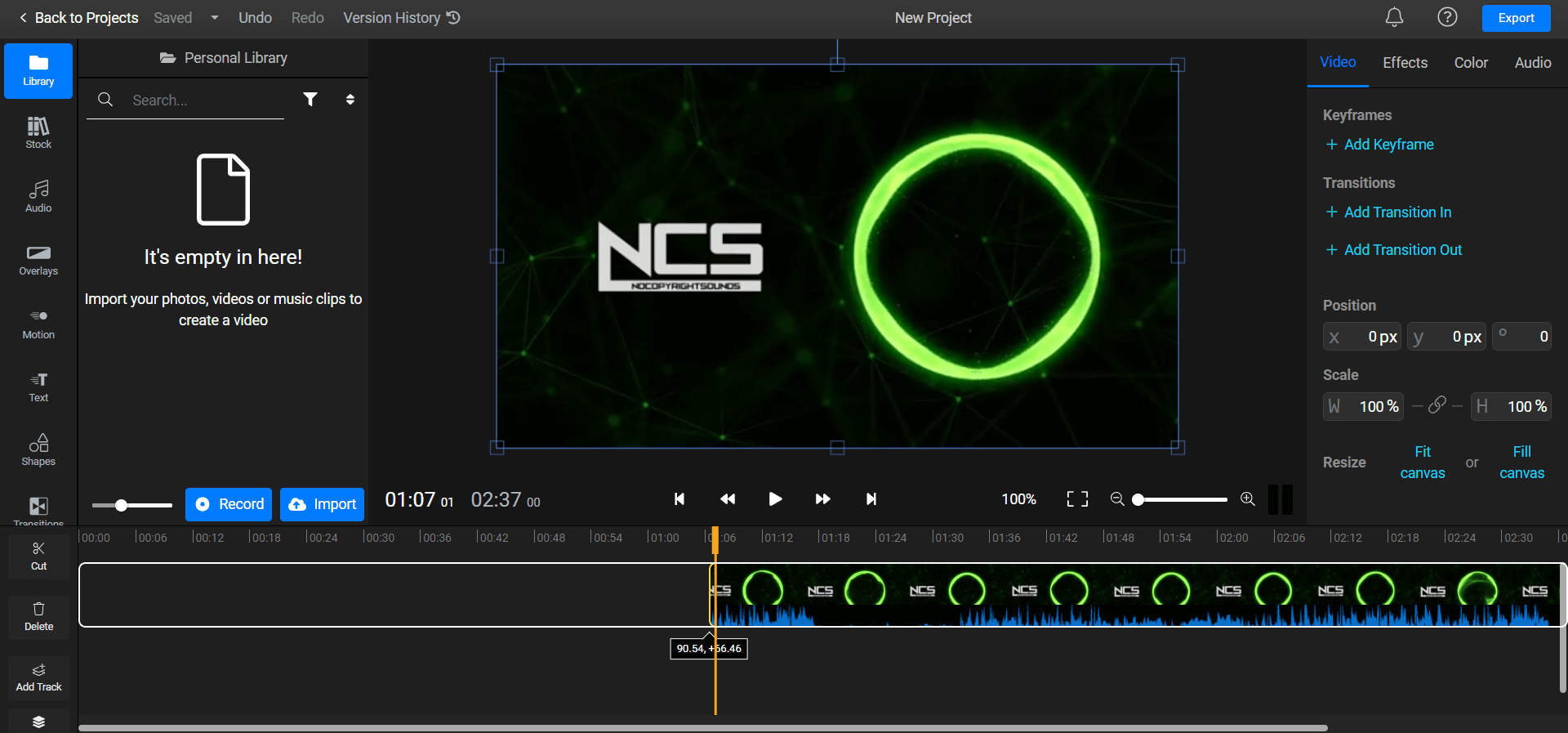This screenshot has height=733, width=1568.
Task: Open the Stock media panel
Action: 38,133
